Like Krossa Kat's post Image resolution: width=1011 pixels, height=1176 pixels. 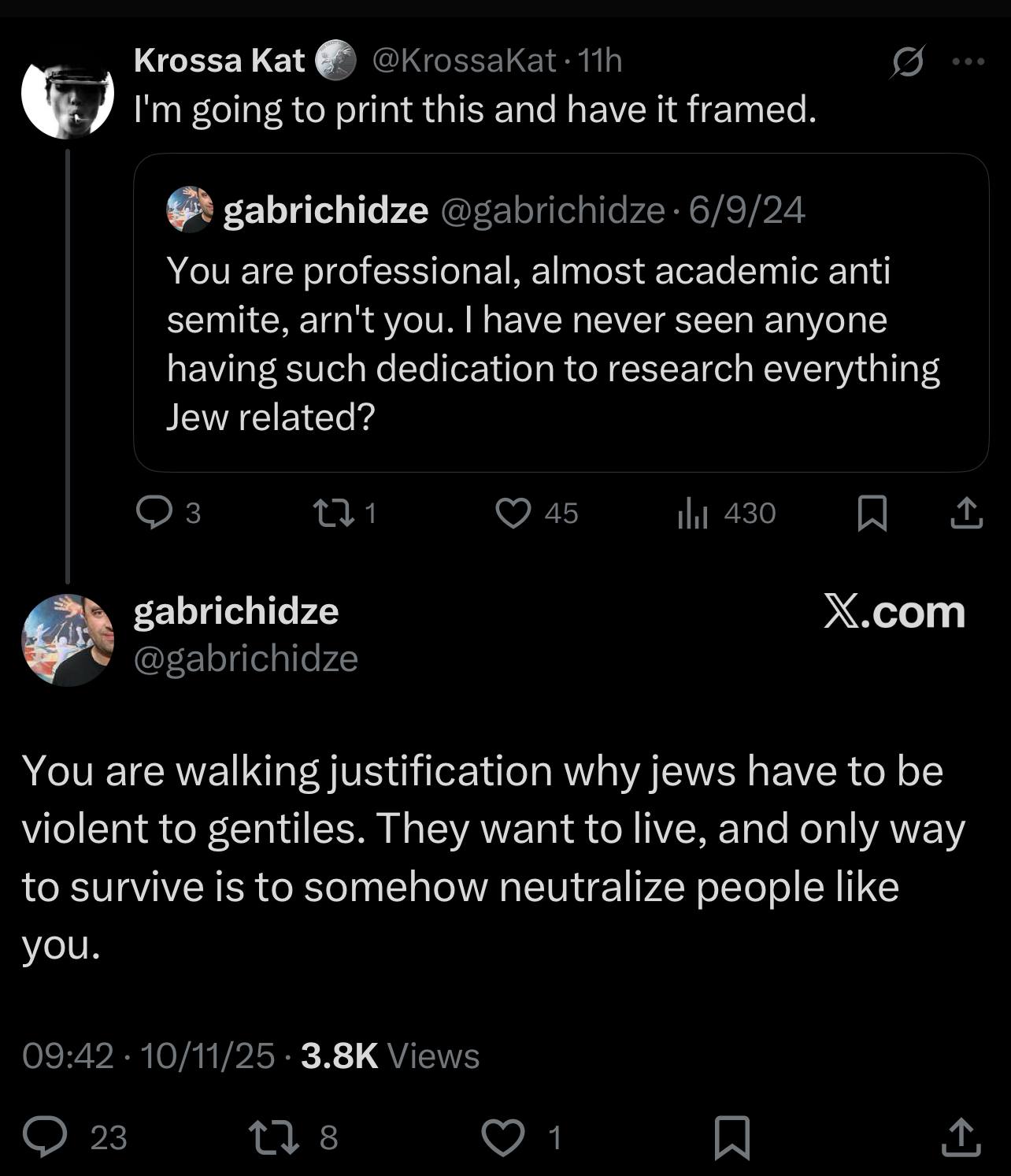tap(513, 513)
